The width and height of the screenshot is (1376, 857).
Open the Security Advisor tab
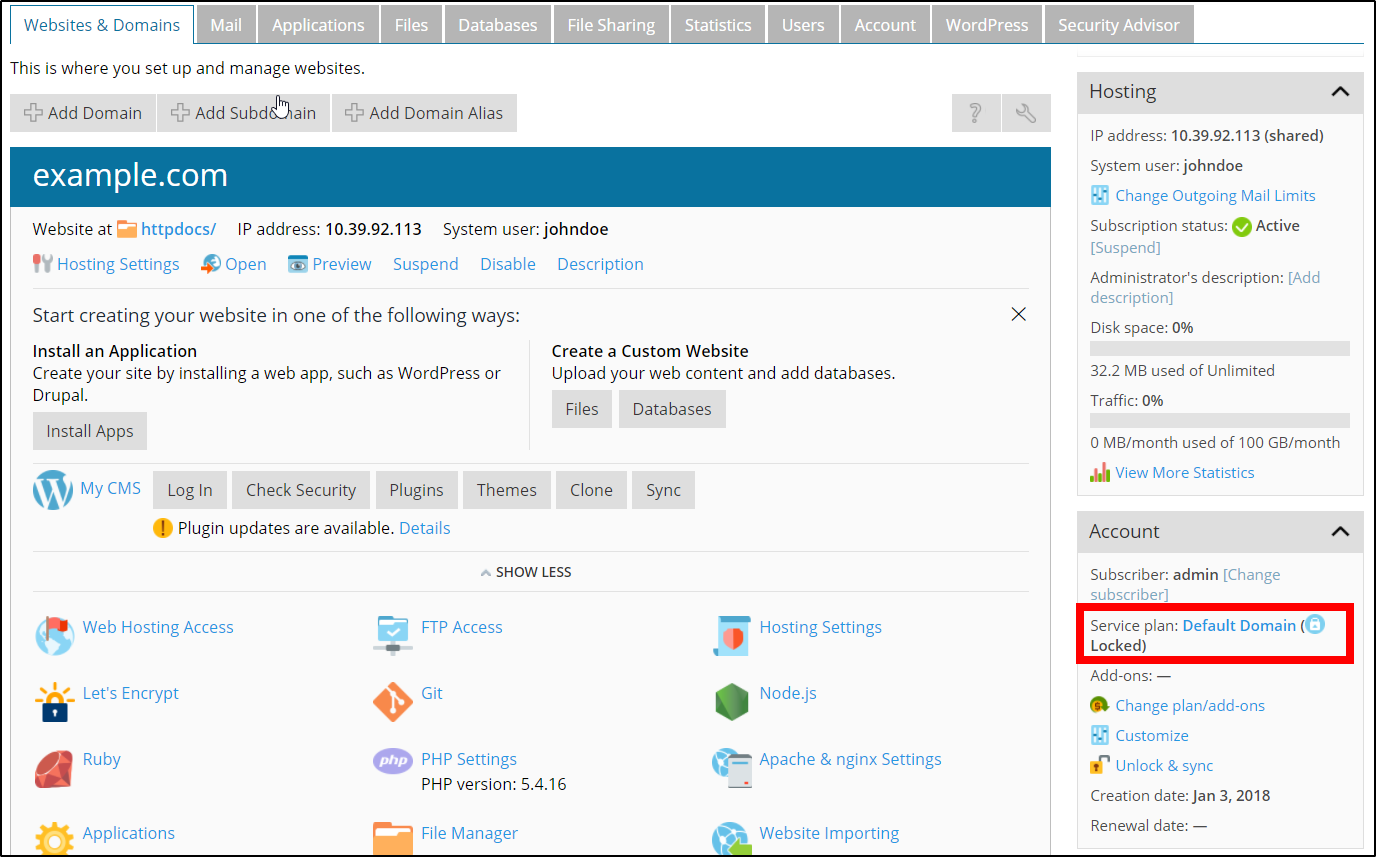click(x=1118, y=25)
